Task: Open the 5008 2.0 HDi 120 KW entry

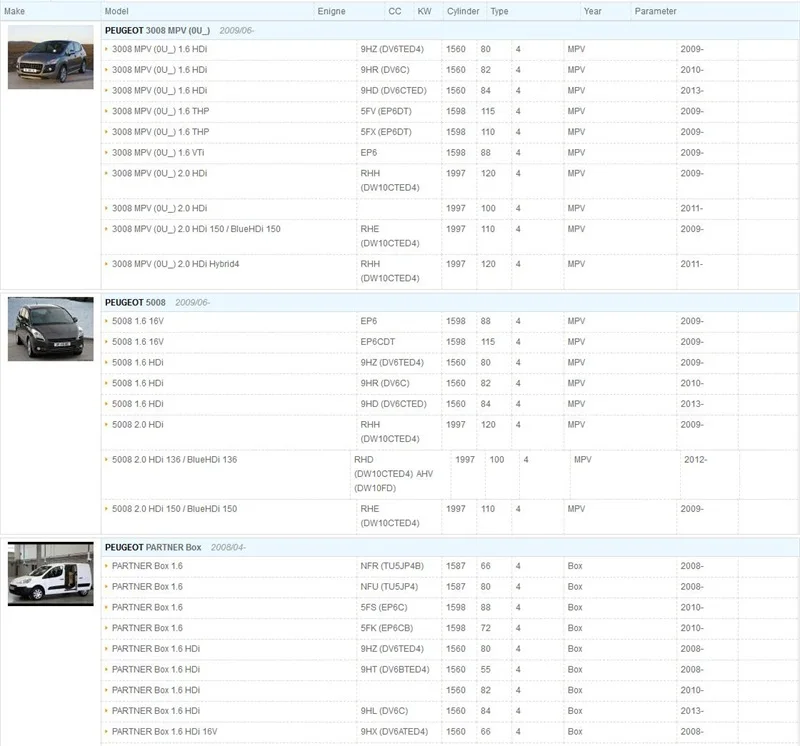Action: [x=138, y=425]
